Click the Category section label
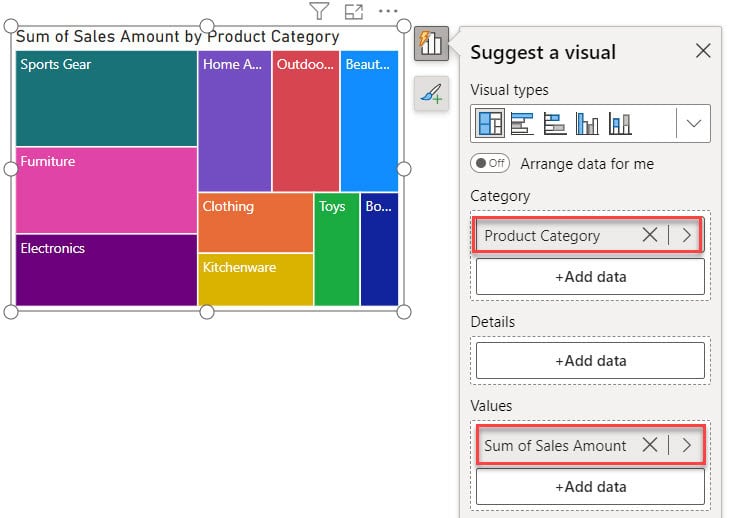 pyautogui.click(x=500, y=196)
